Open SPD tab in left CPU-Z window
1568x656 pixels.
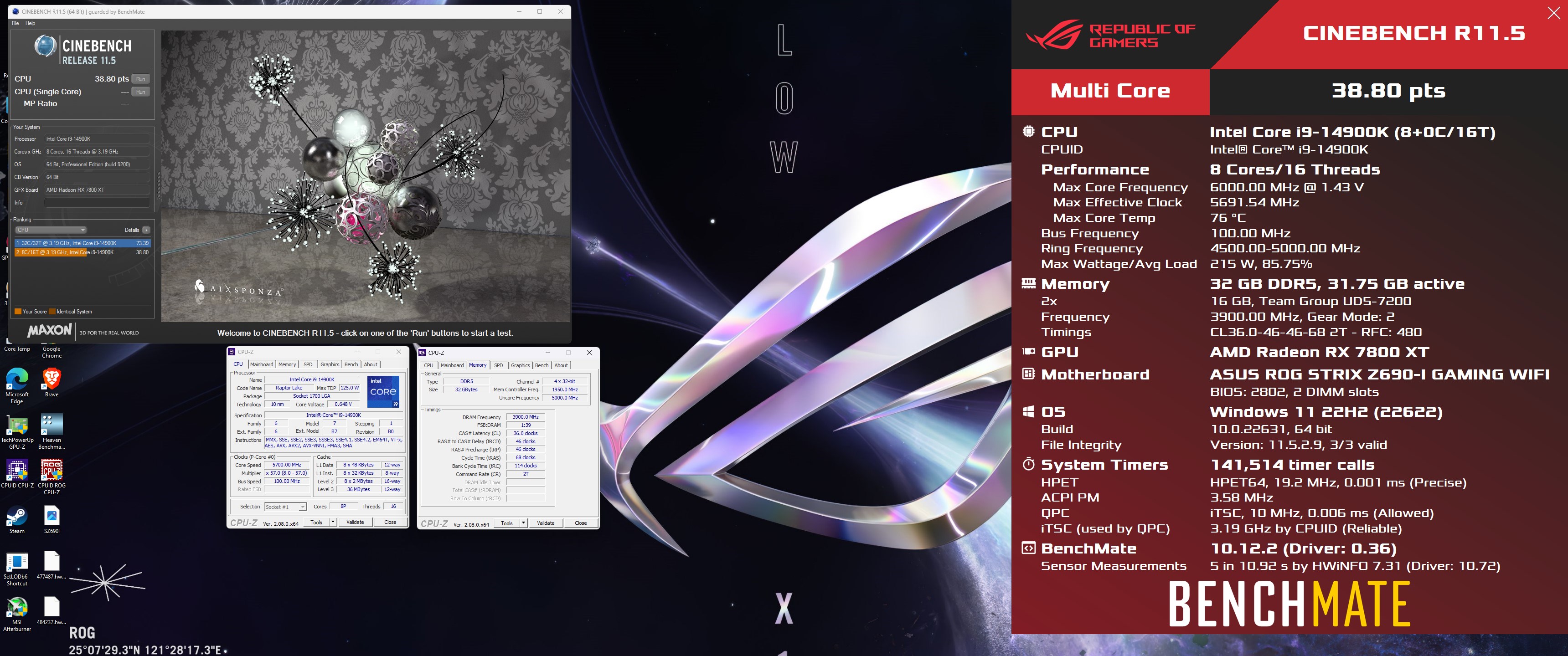pos(308,364)
